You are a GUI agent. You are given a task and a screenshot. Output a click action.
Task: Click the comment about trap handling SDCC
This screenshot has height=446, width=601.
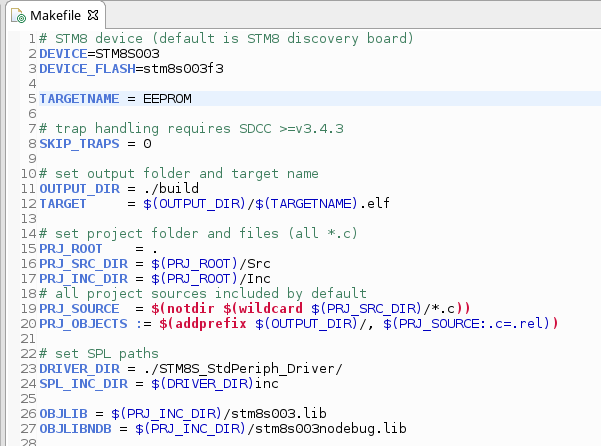coord(191,129)
